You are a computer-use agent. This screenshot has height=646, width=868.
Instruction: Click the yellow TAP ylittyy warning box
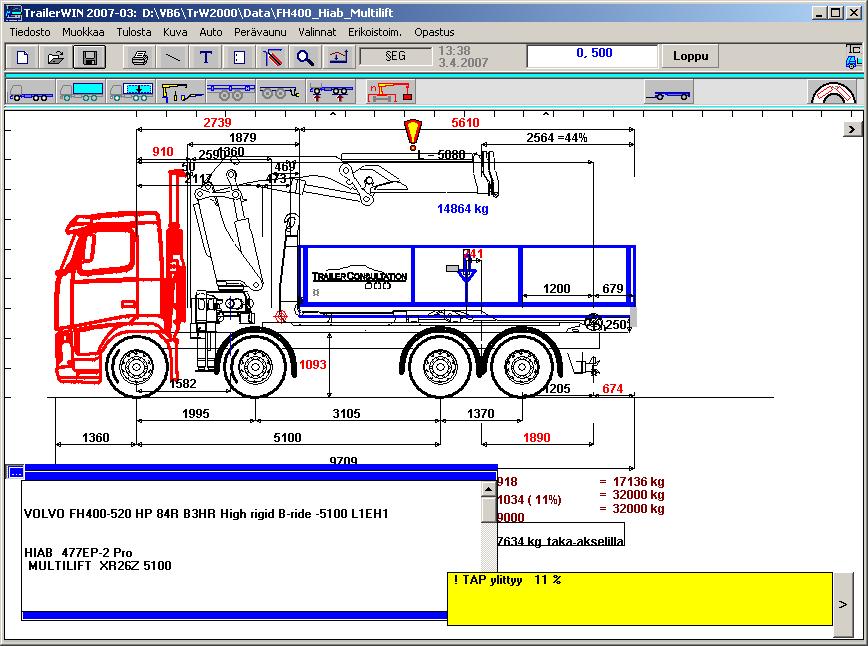pyautogui.click(x=640, y=599)
